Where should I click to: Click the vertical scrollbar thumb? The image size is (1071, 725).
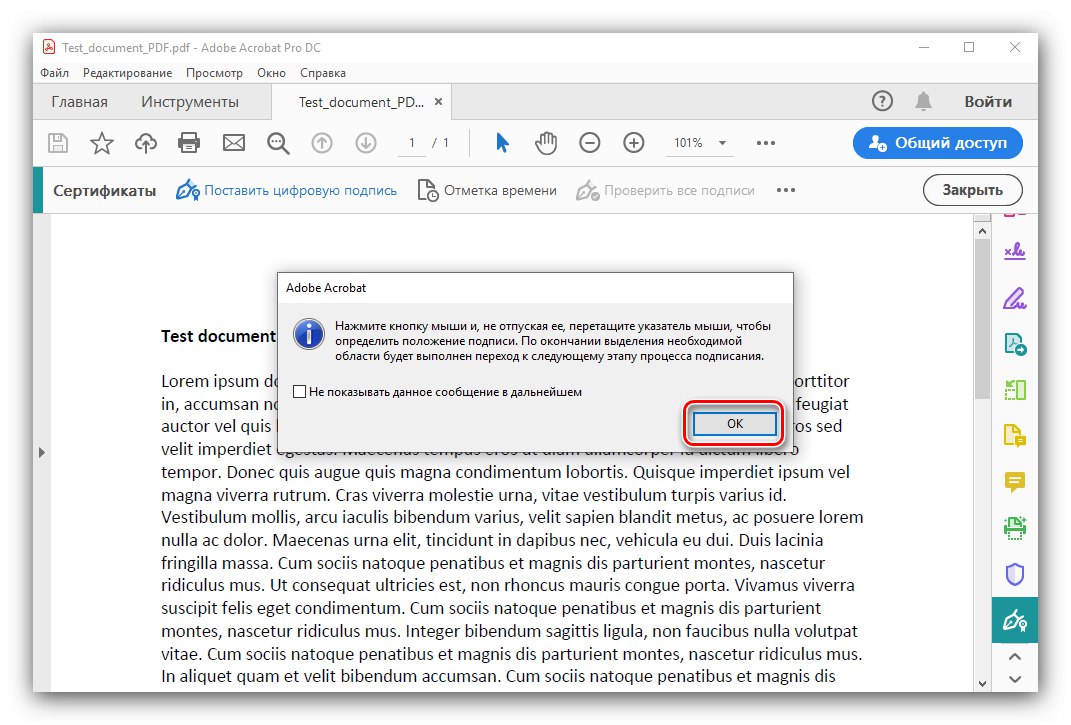point(982,318)
